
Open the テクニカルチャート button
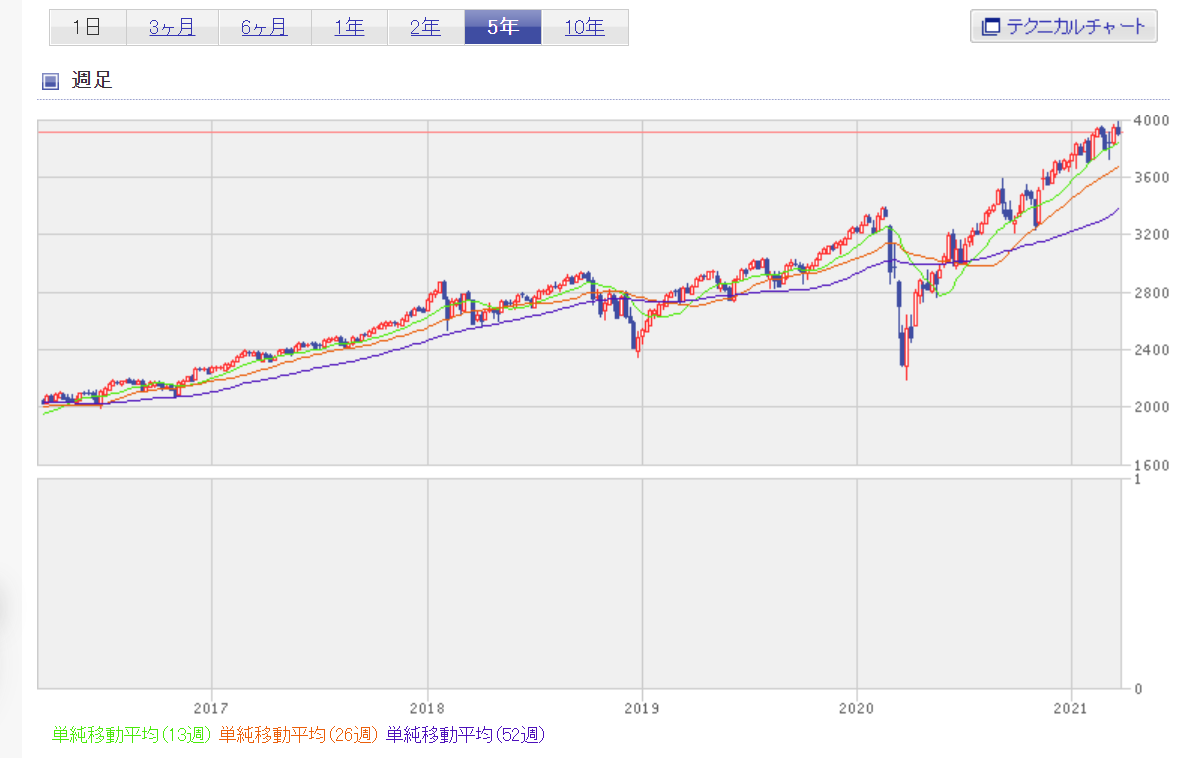point(1064,26)
